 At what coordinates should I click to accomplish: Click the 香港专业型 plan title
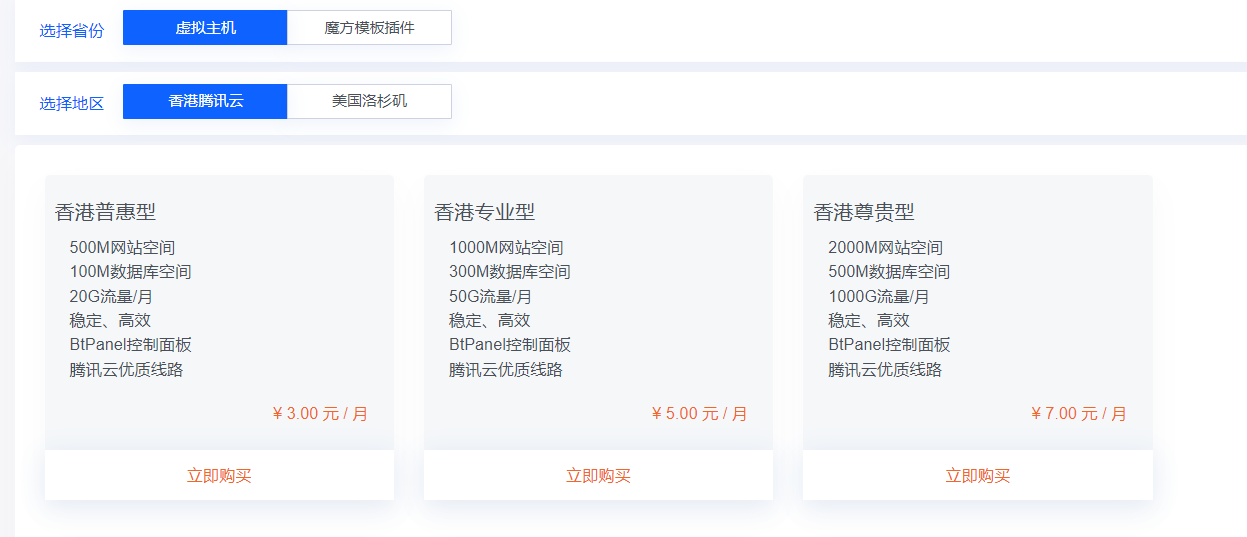[x=484, y=212]
